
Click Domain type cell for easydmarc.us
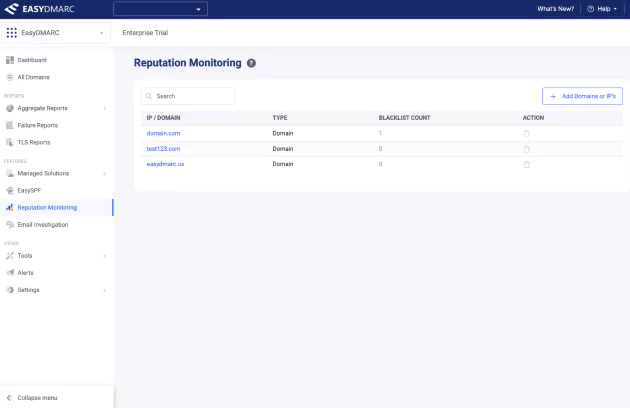(283, 164)
